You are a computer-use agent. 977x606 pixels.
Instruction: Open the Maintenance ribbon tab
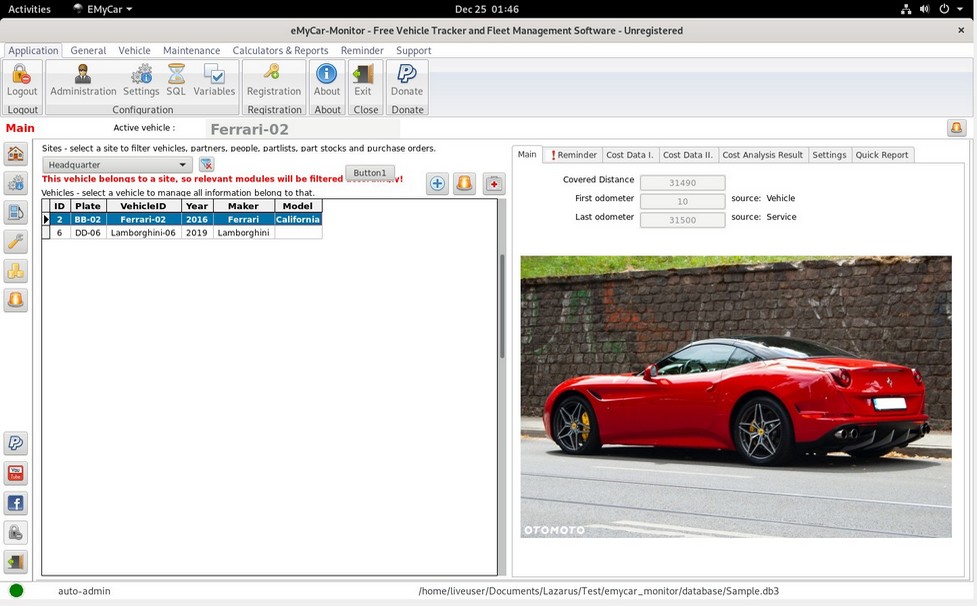pos(191,50)
